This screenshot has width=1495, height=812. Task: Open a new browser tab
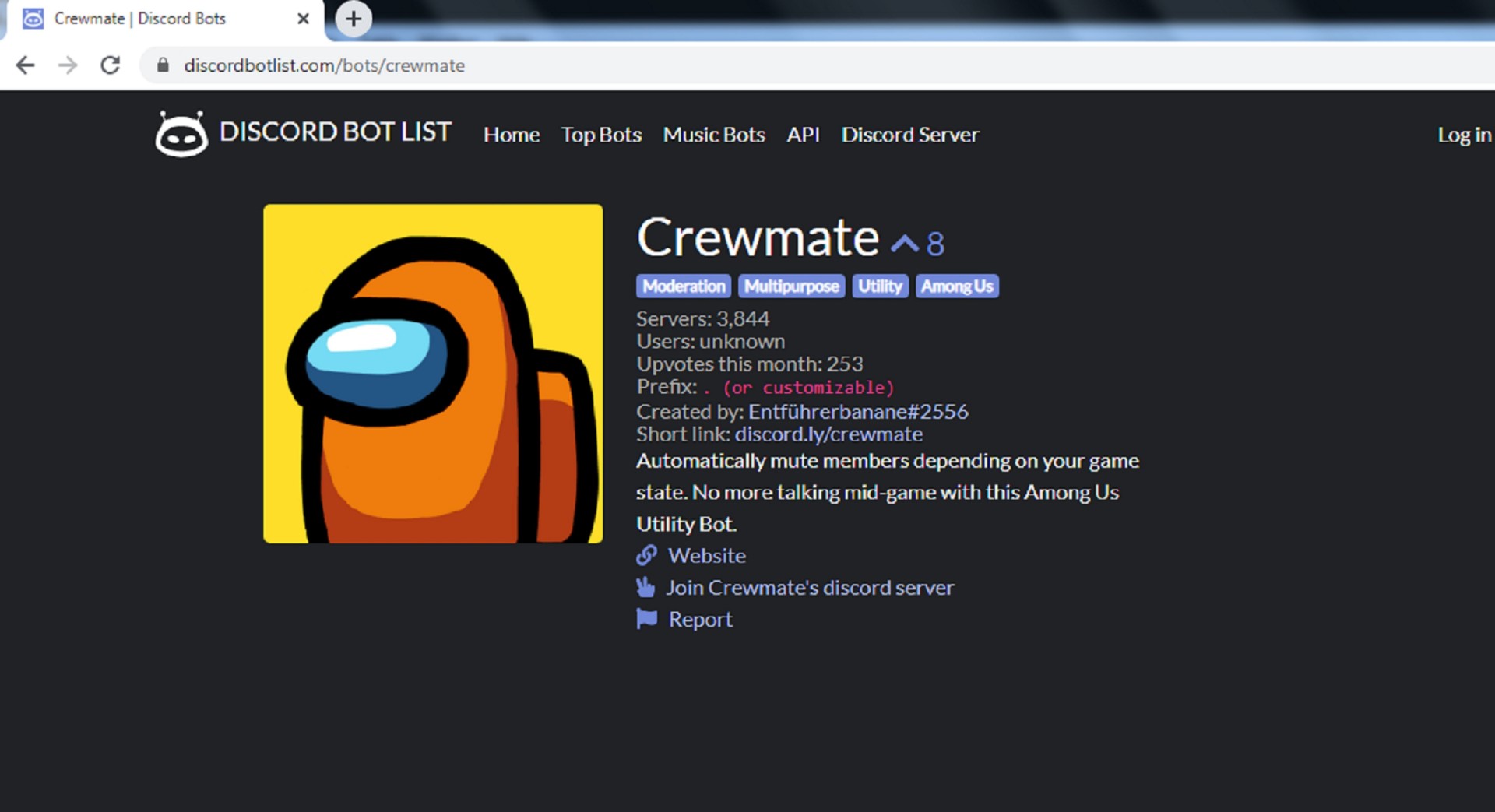tap(354, 19)
